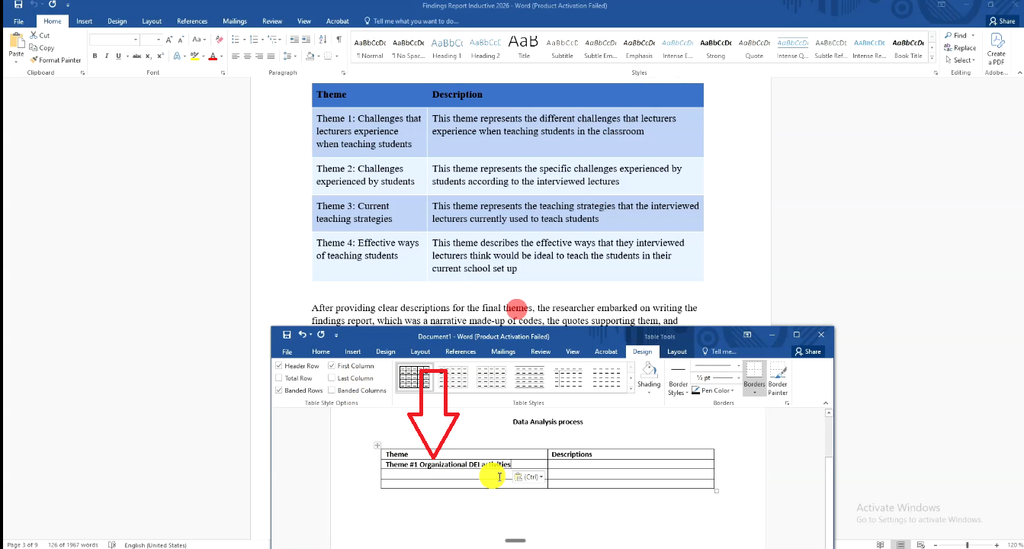Click the Clear All Formatting eraser icon
1024x549 pixels.
[219, 40]
